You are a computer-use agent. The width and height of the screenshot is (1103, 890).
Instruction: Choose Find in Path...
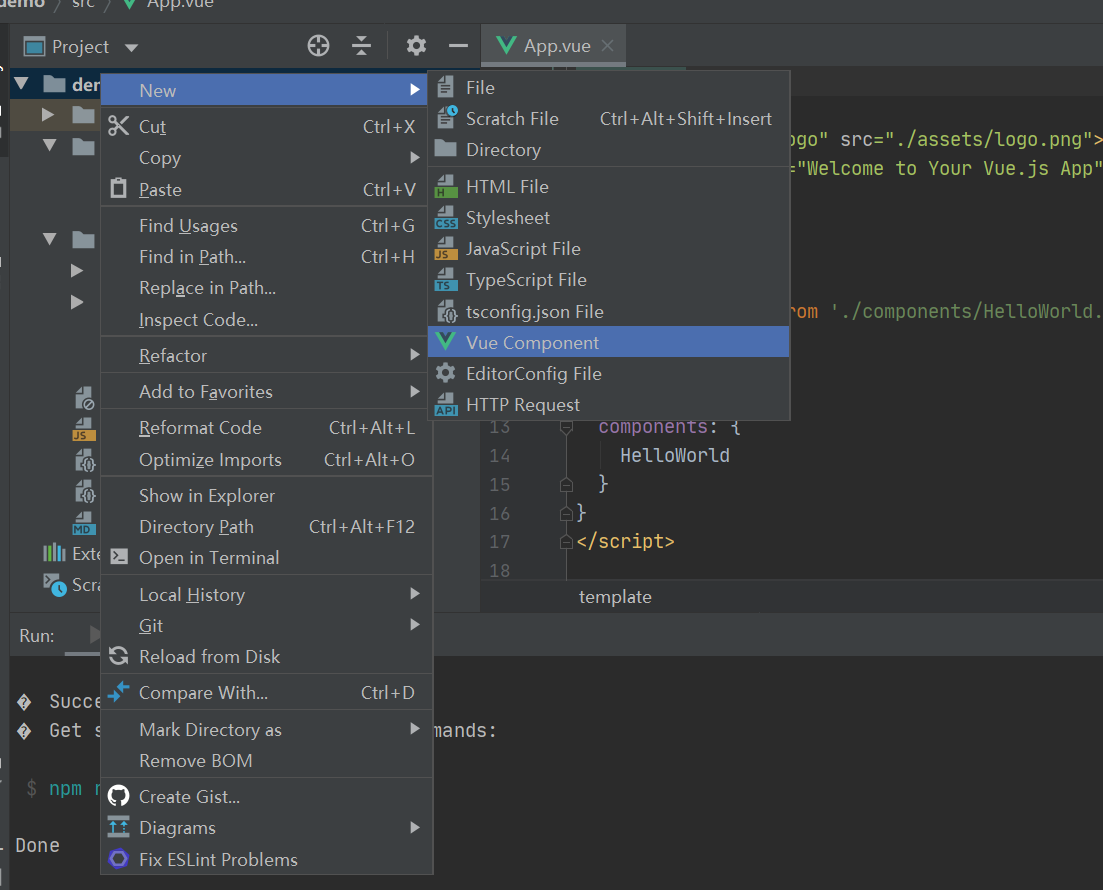[264, 257]
